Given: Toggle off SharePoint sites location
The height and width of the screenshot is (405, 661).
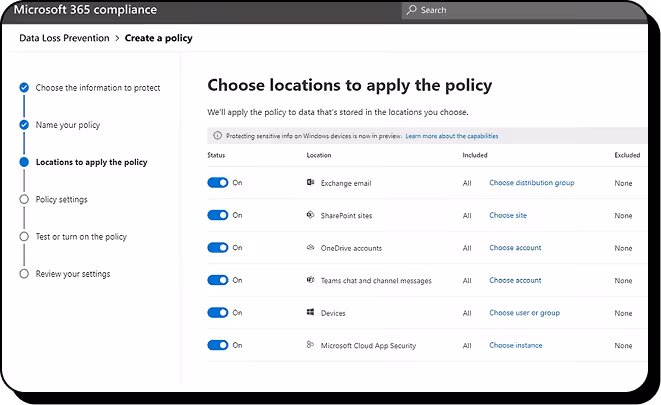Looking at the screenshot, I should point(218,215).
